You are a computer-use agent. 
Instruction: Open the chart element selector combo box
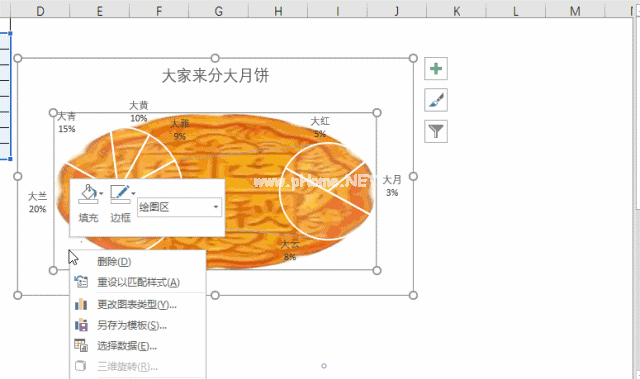coord(180,207)
